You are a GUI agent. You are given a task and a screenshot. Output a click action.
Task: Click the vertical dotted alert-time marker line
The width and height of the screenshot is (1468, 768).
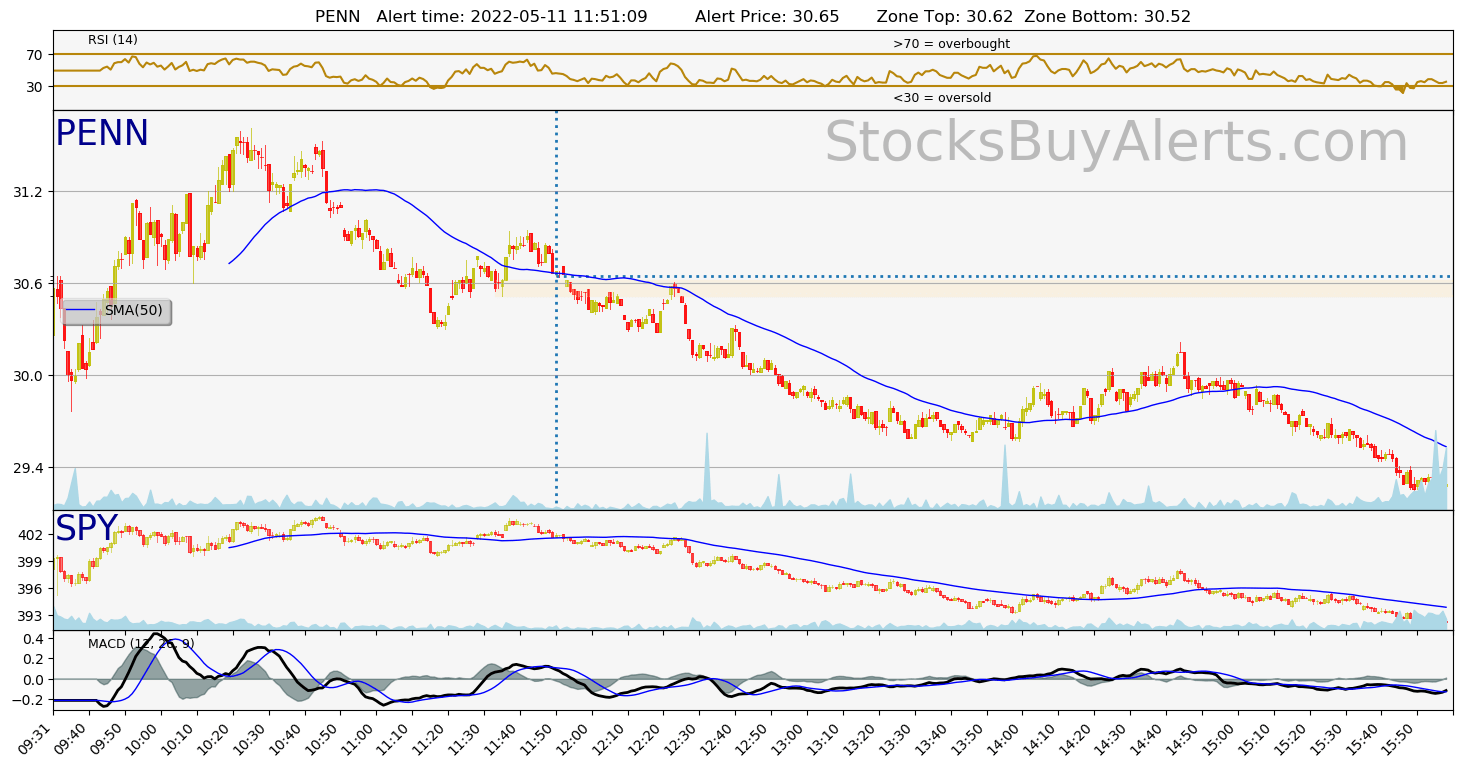pos(556,309)
